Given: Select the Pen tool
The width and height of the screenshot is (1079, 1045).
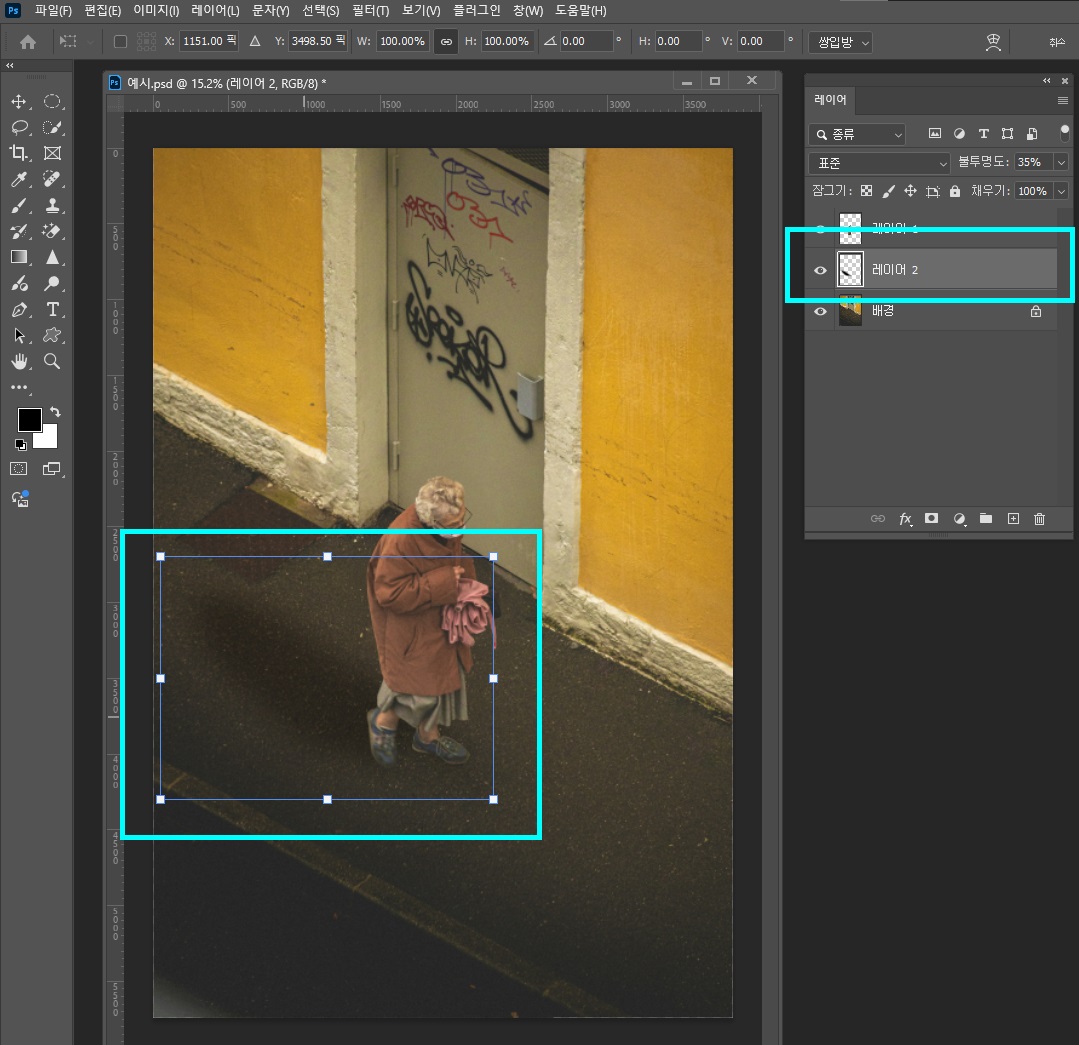Looking at the screenshot, I should coord(19,310).
